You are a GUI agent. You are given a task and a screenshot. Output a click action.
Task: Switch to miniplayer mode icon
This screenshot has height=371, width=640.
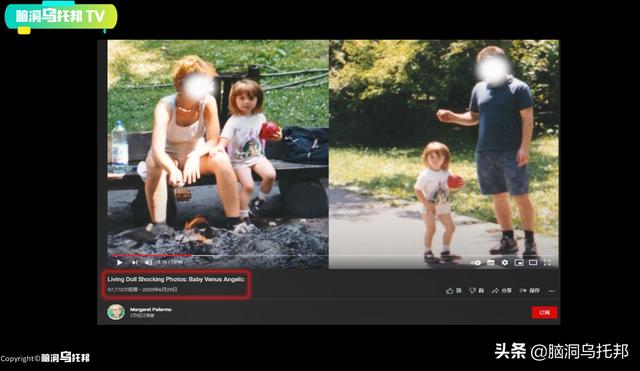coord(519,262)
